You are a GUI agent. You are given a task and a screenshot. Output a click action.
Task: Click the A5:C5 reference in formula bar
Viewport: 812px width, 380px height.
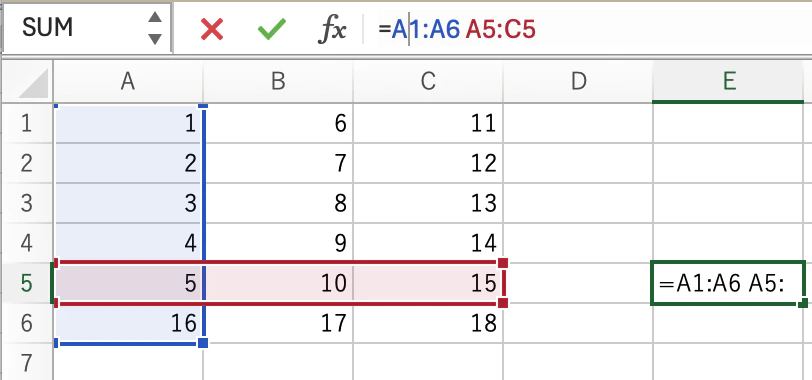500,29
